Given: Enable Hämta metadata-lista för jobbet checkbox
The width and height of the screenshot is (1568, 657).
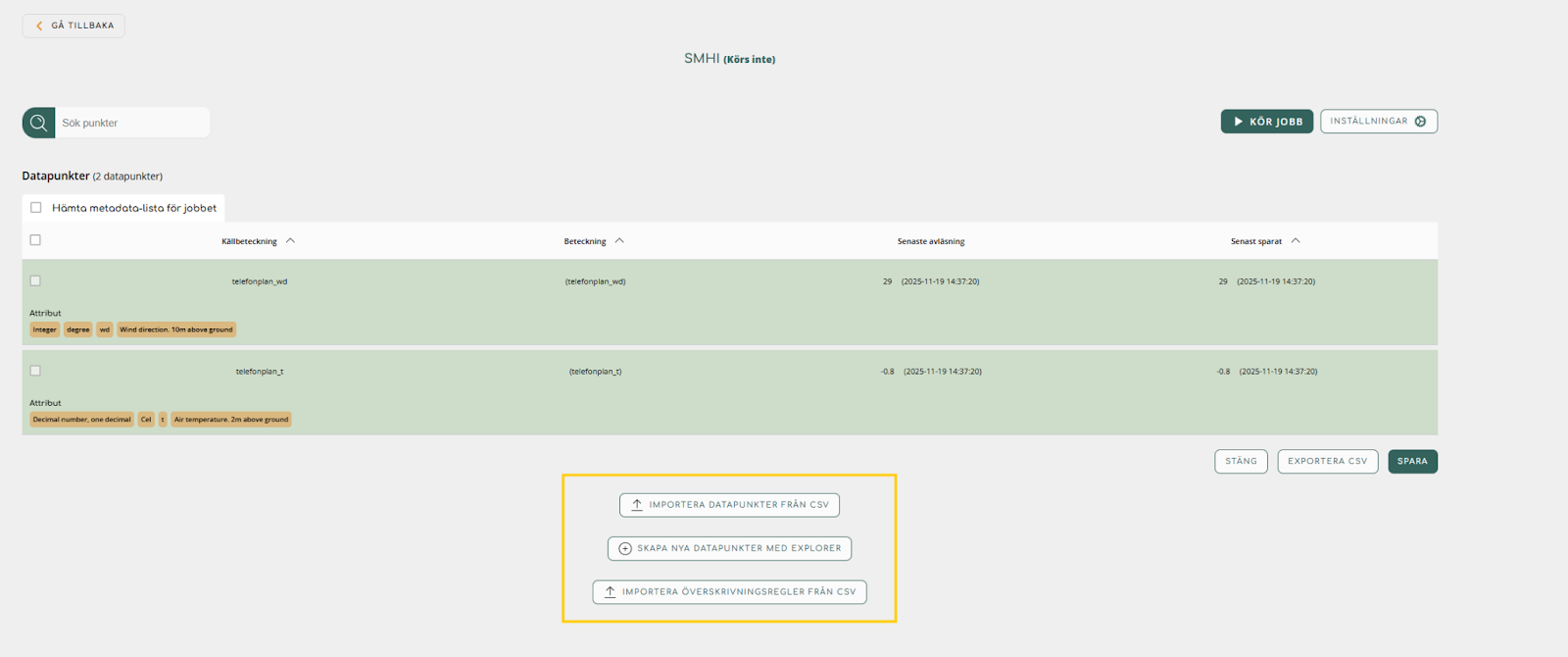Looking at the screenshot, I should pyautogui.click(x=36, y=208).
